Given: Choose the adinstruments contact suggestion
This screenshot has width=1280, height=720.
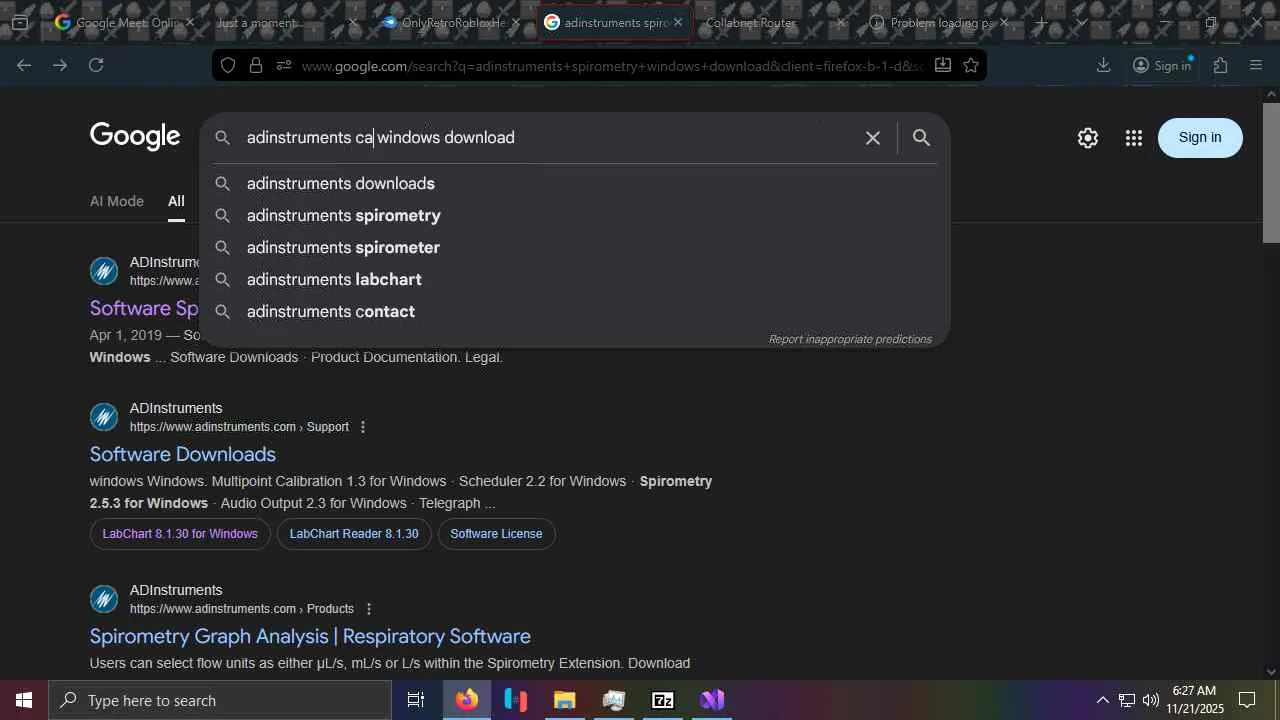Looking at the screenshot, I should coord(574,312).
